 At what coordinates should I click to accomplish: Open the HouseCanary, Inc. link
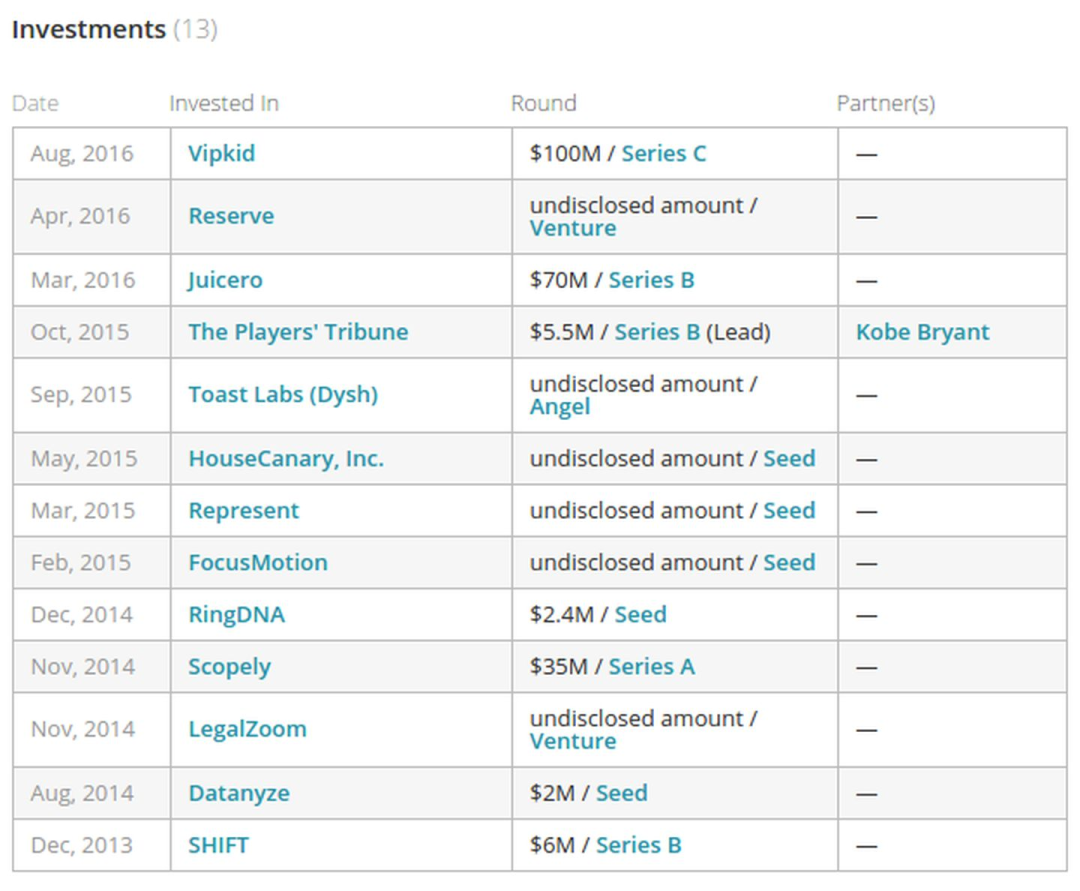[x=286, y=458]
